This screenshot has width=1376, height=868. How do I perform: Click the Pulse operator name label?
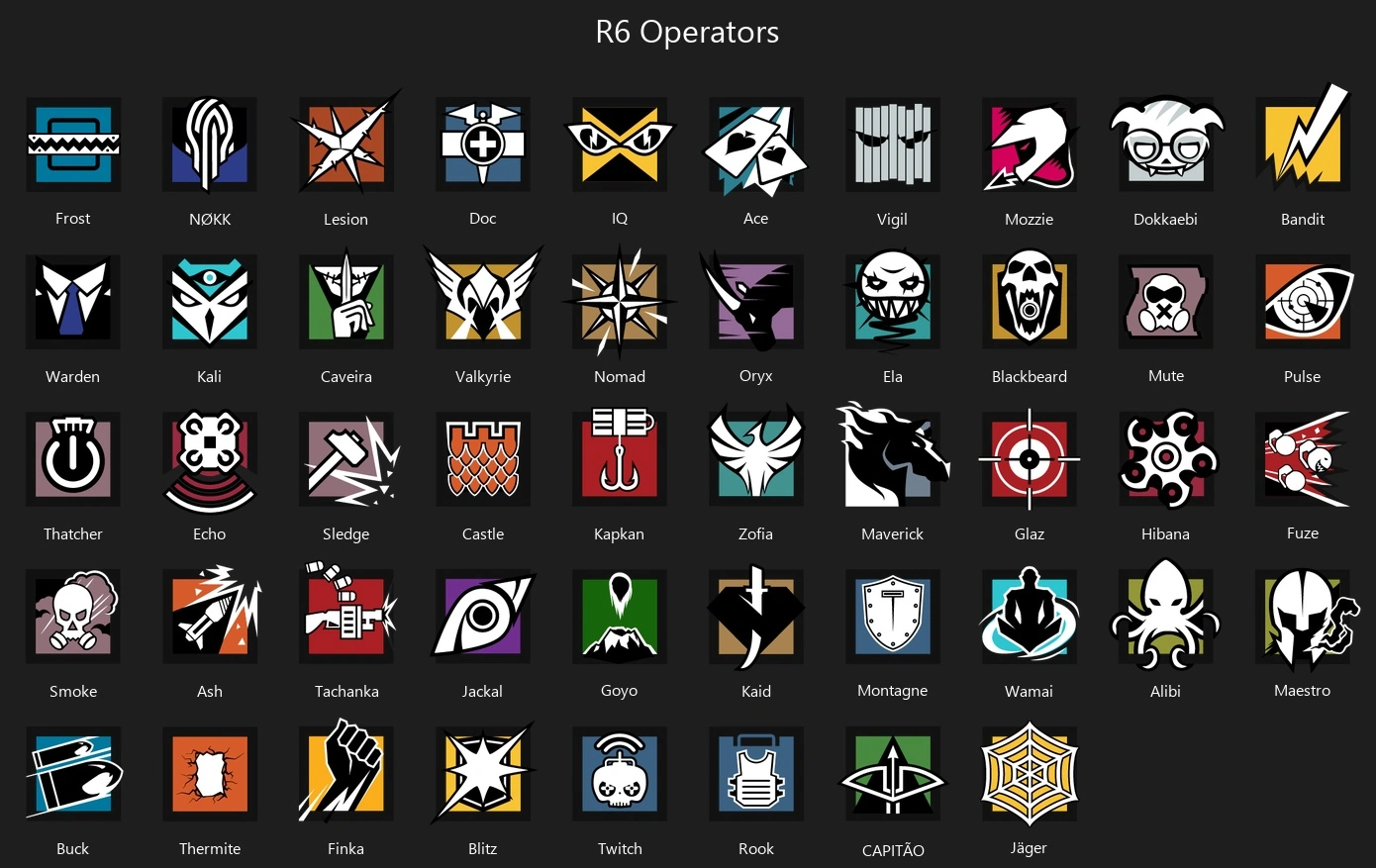click(x=1303, y=376)
